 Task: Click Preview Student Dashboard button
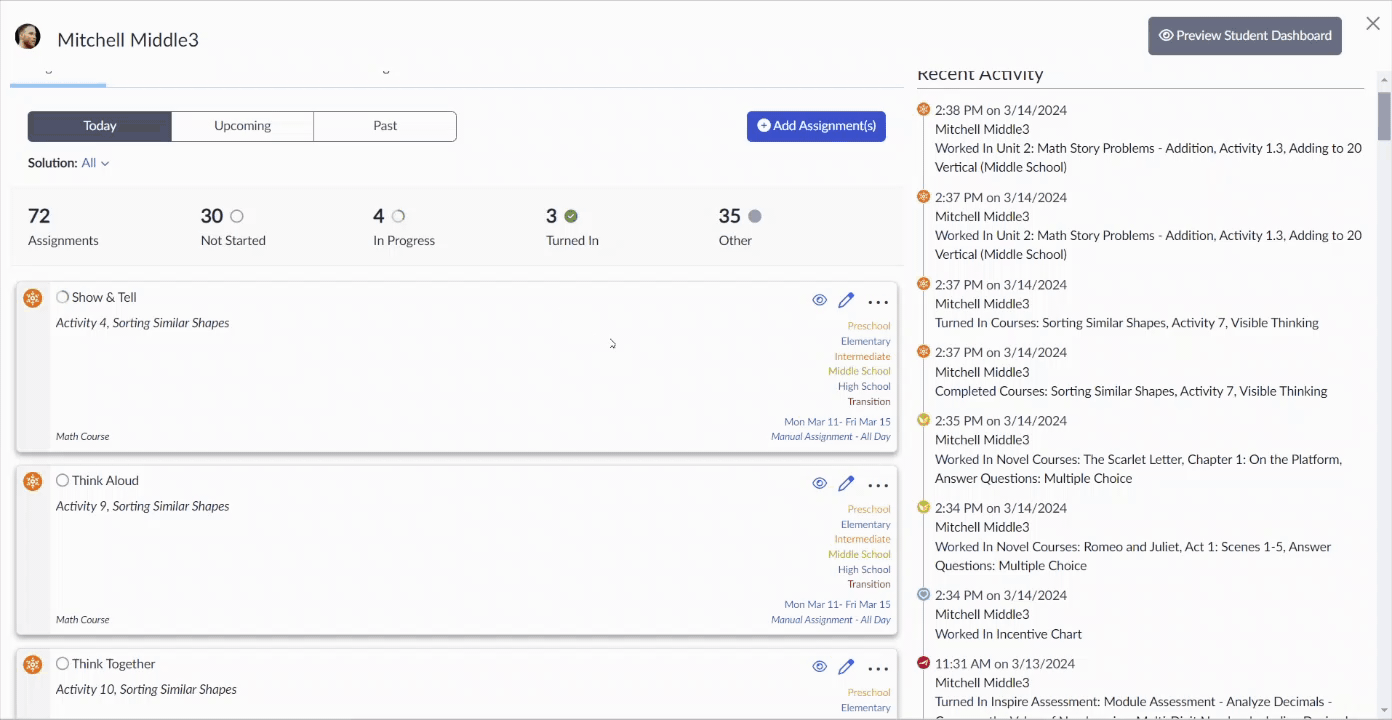[x=1245, y=35]
